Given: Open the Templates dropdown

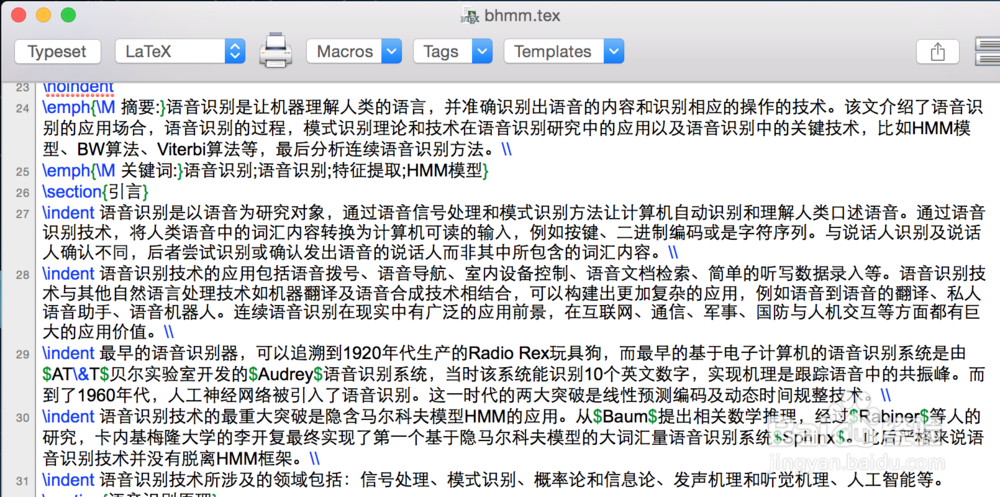Looking at the screenshot, I should 564,52.
